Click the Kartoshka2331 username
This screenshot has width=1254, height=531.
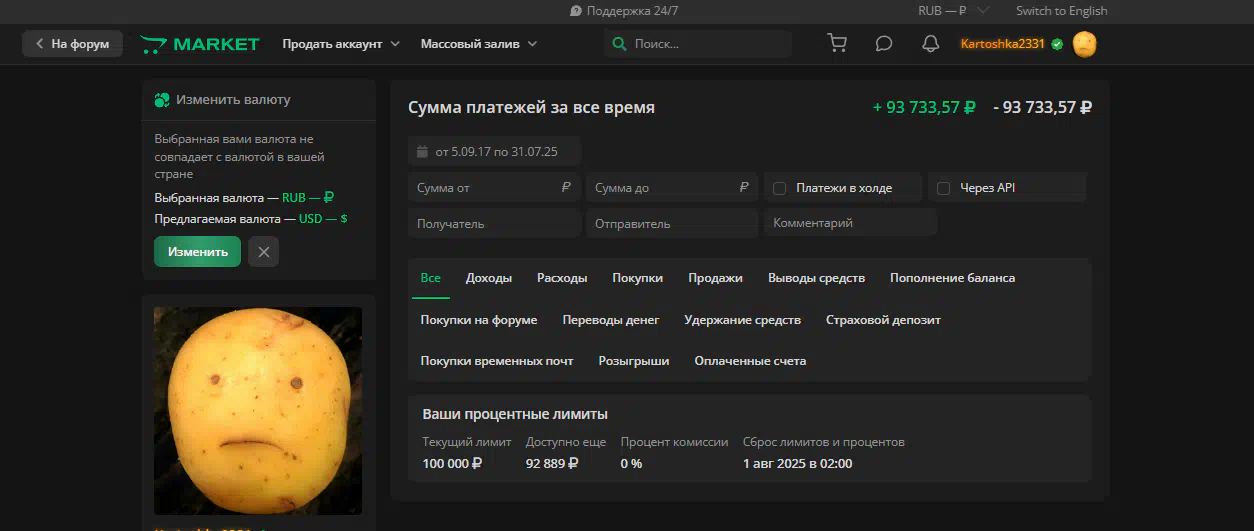coord(1002,44)
